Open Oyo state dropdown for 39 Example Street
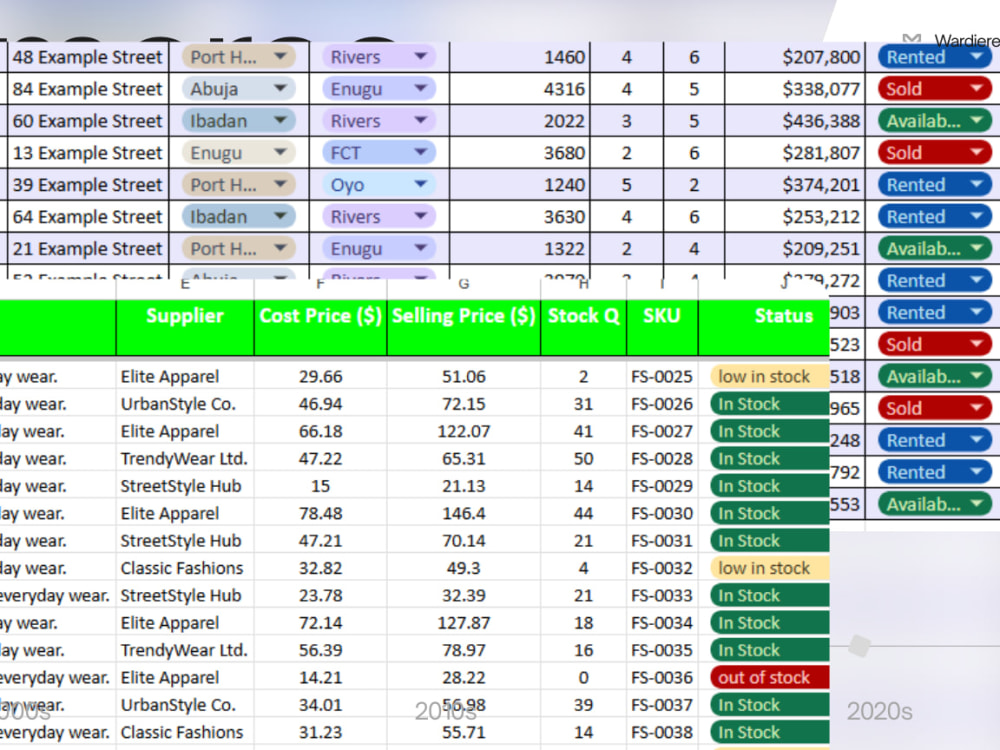 [379, 184]
